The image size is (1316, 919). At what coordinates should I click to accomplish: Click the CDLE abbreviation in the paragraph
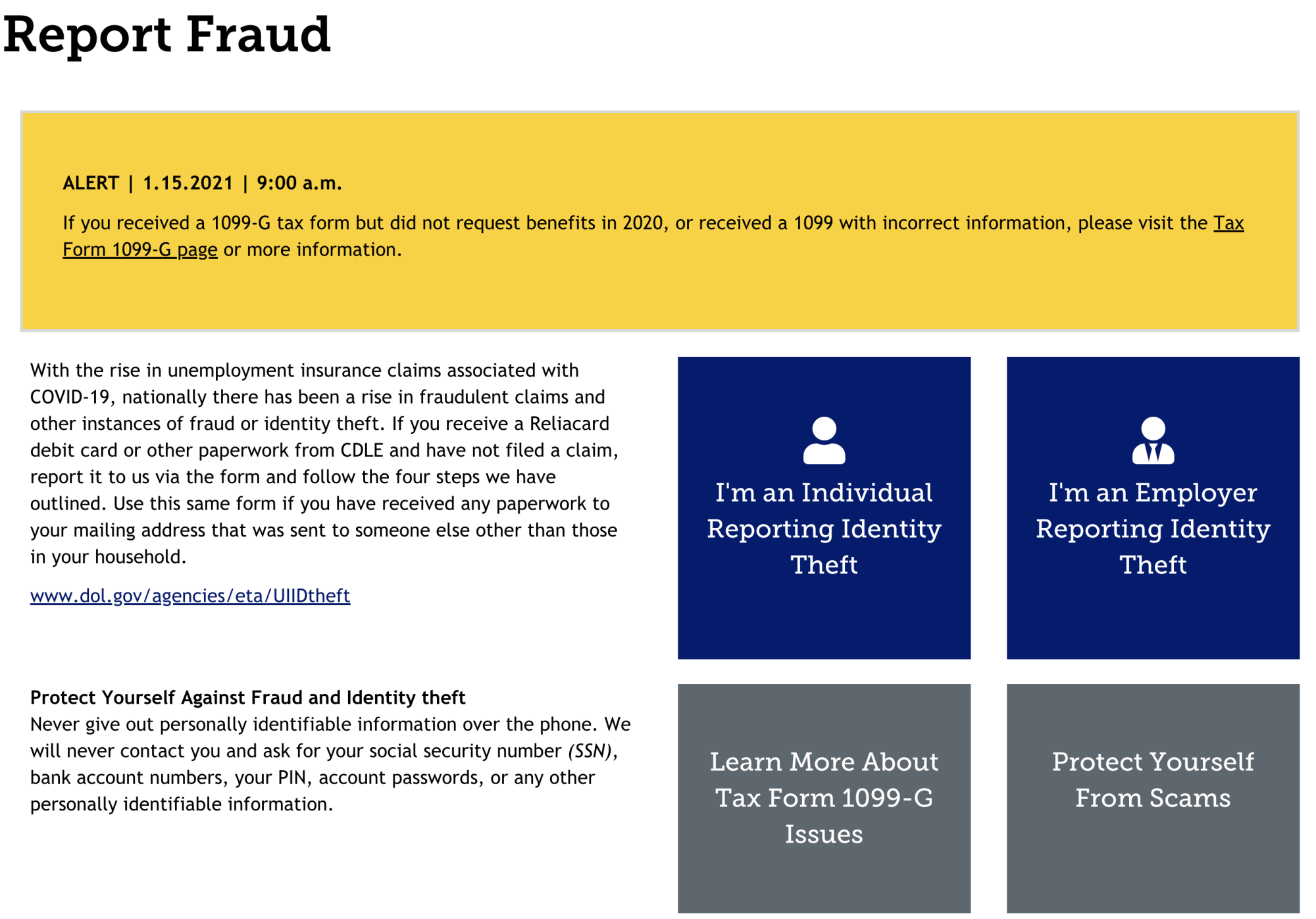point(361,450)
